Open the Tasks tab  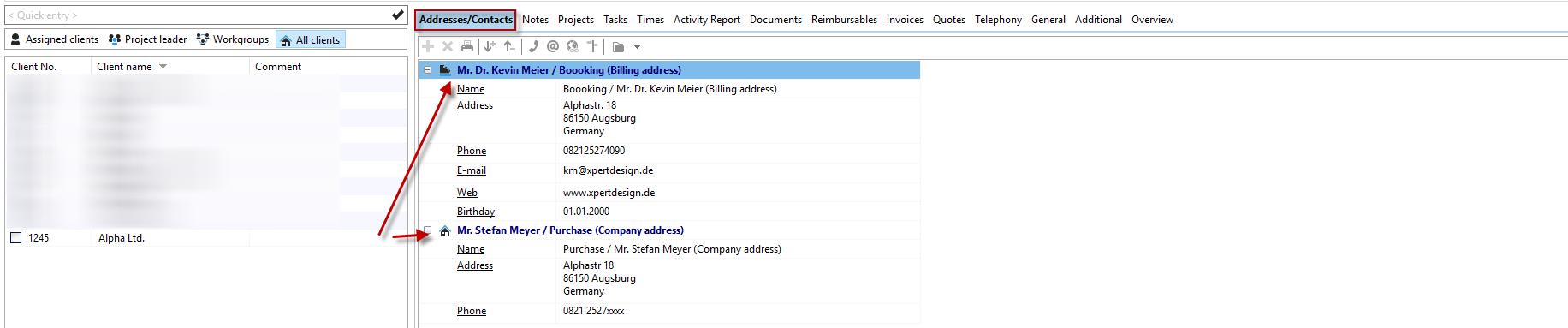pos(615,20)
